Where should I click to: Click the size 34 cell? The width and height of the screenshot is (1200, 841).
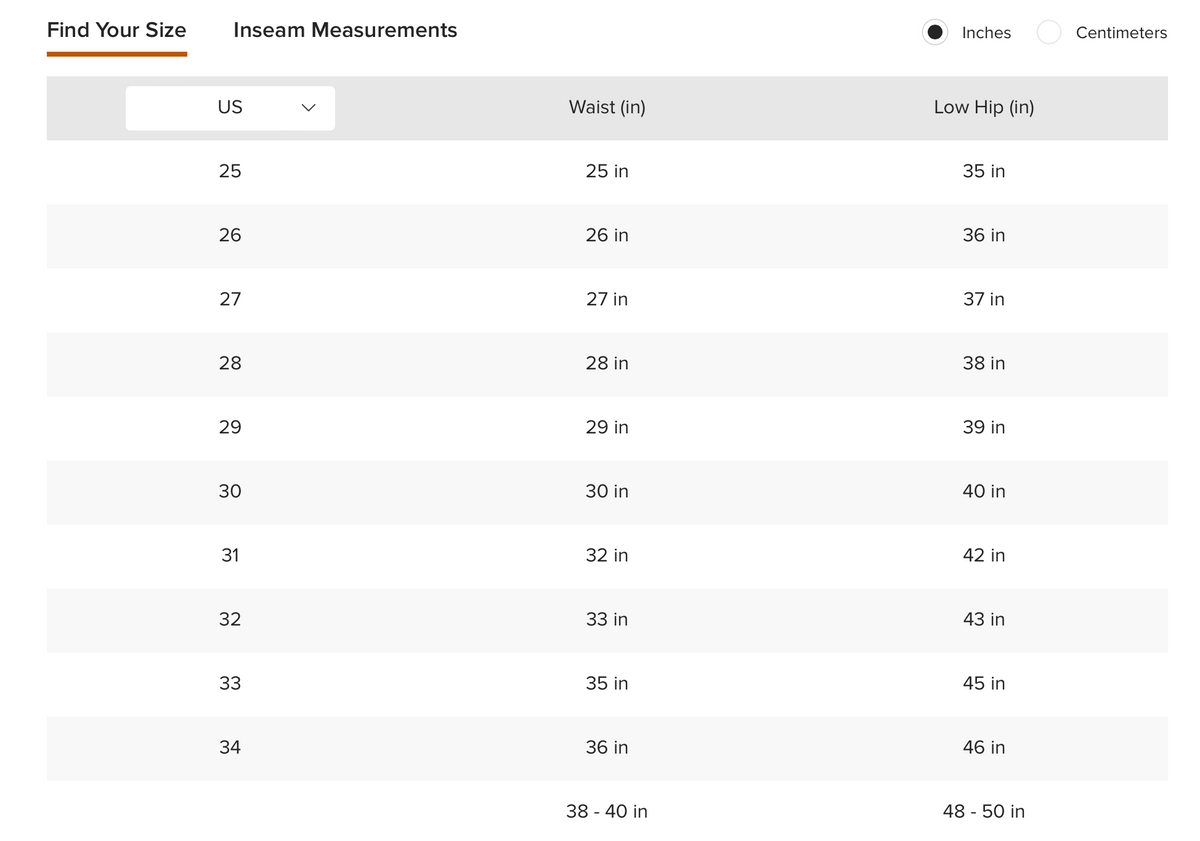tap(230, 747)
